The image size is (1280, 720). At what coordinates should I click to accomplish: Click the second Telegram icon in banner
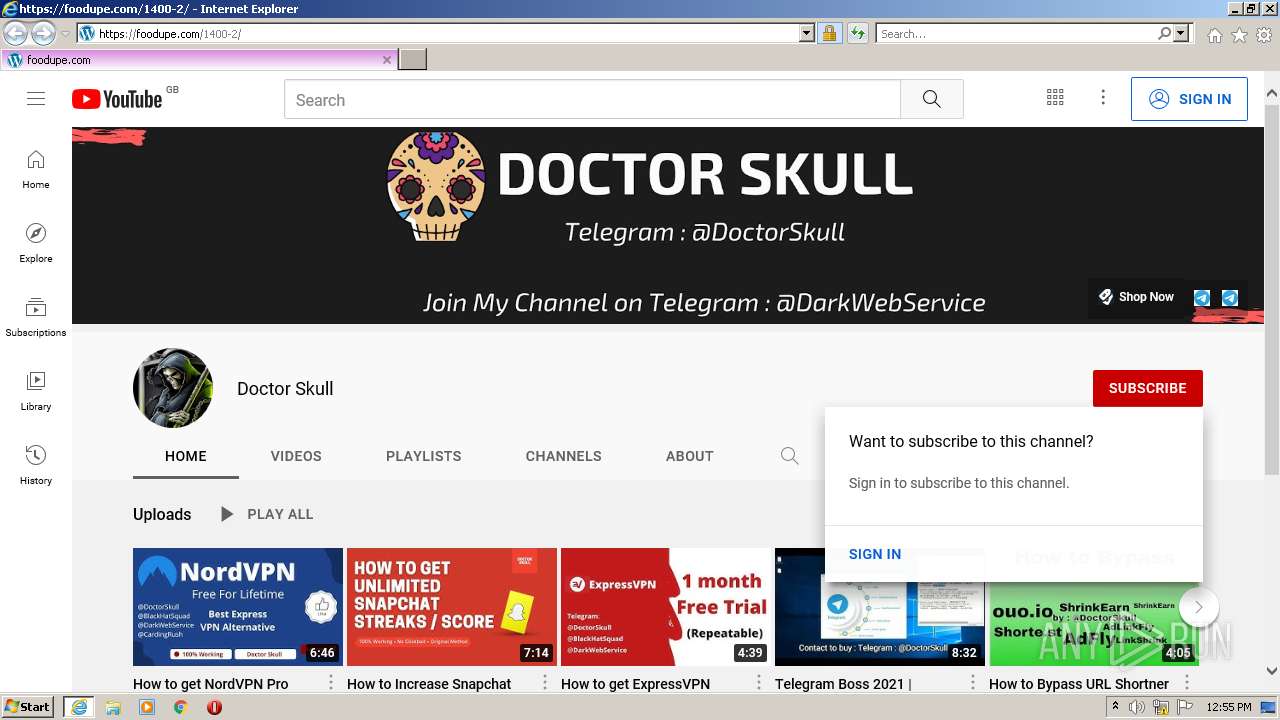[x=1231, y=298]
